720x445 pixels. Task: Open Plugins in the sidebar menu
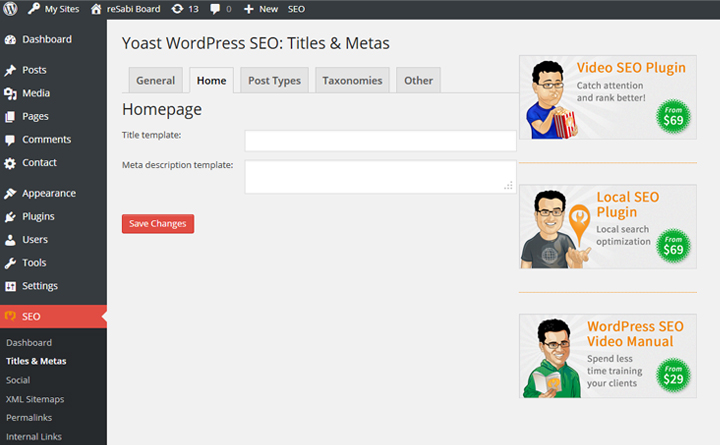39,217
